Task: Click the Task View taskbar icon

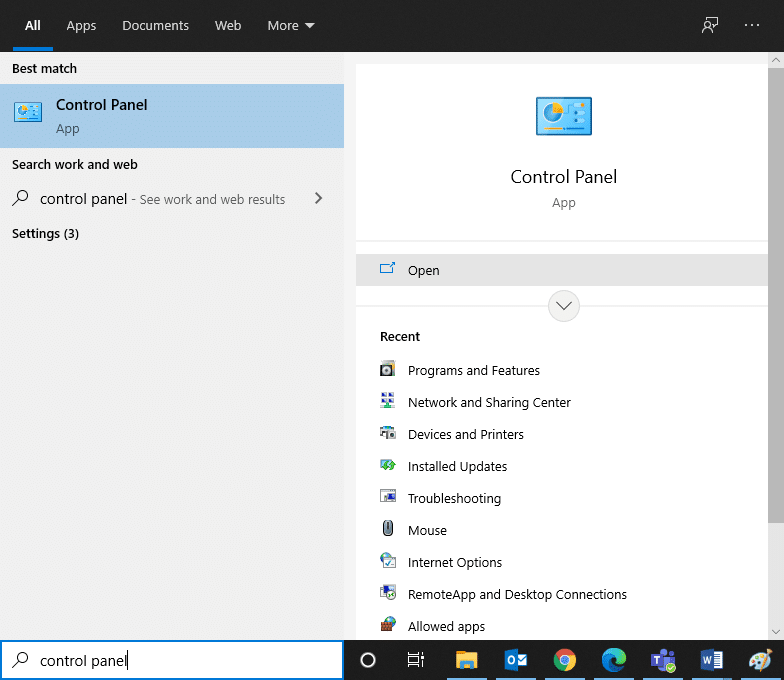Action: click(x=416, y=660)
